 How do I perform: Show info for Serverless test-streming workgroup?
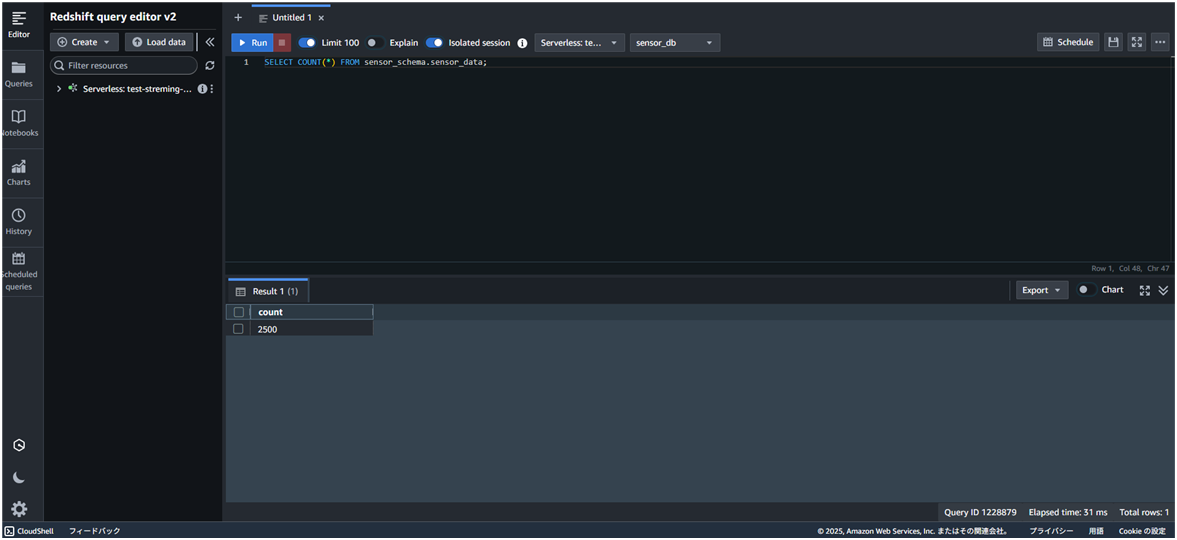(201, 89)
